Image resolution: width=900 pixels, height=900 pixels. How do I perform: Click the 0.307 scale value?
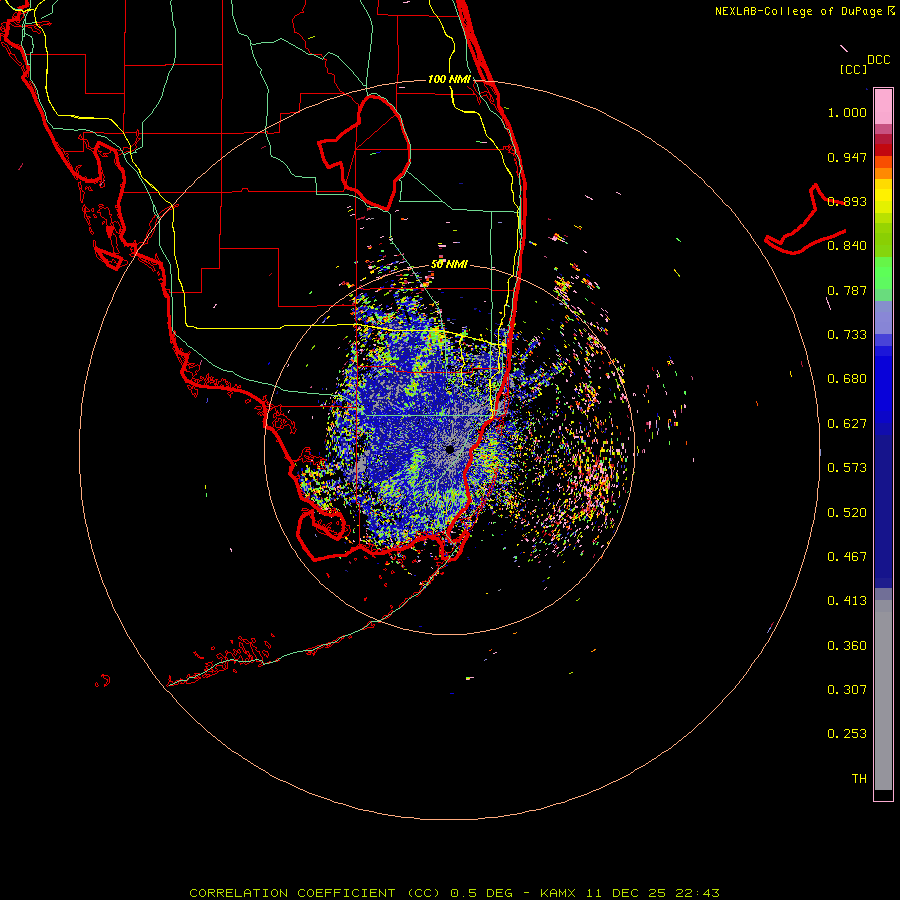pos(847,690)
